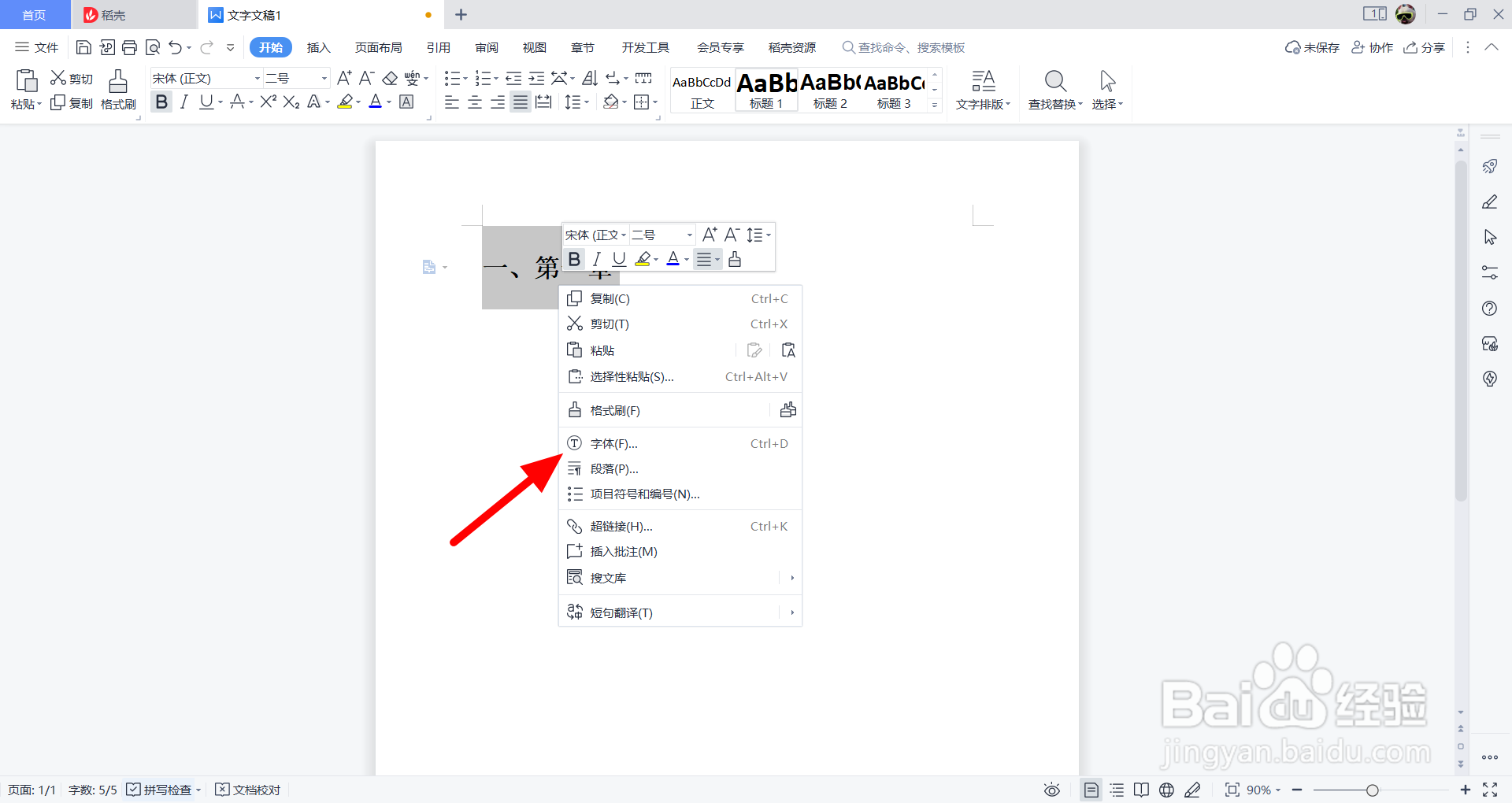Click the Save icon in quick access toolbar
Viewport: 1512px width, 803px height.
(x=83, y=47)
